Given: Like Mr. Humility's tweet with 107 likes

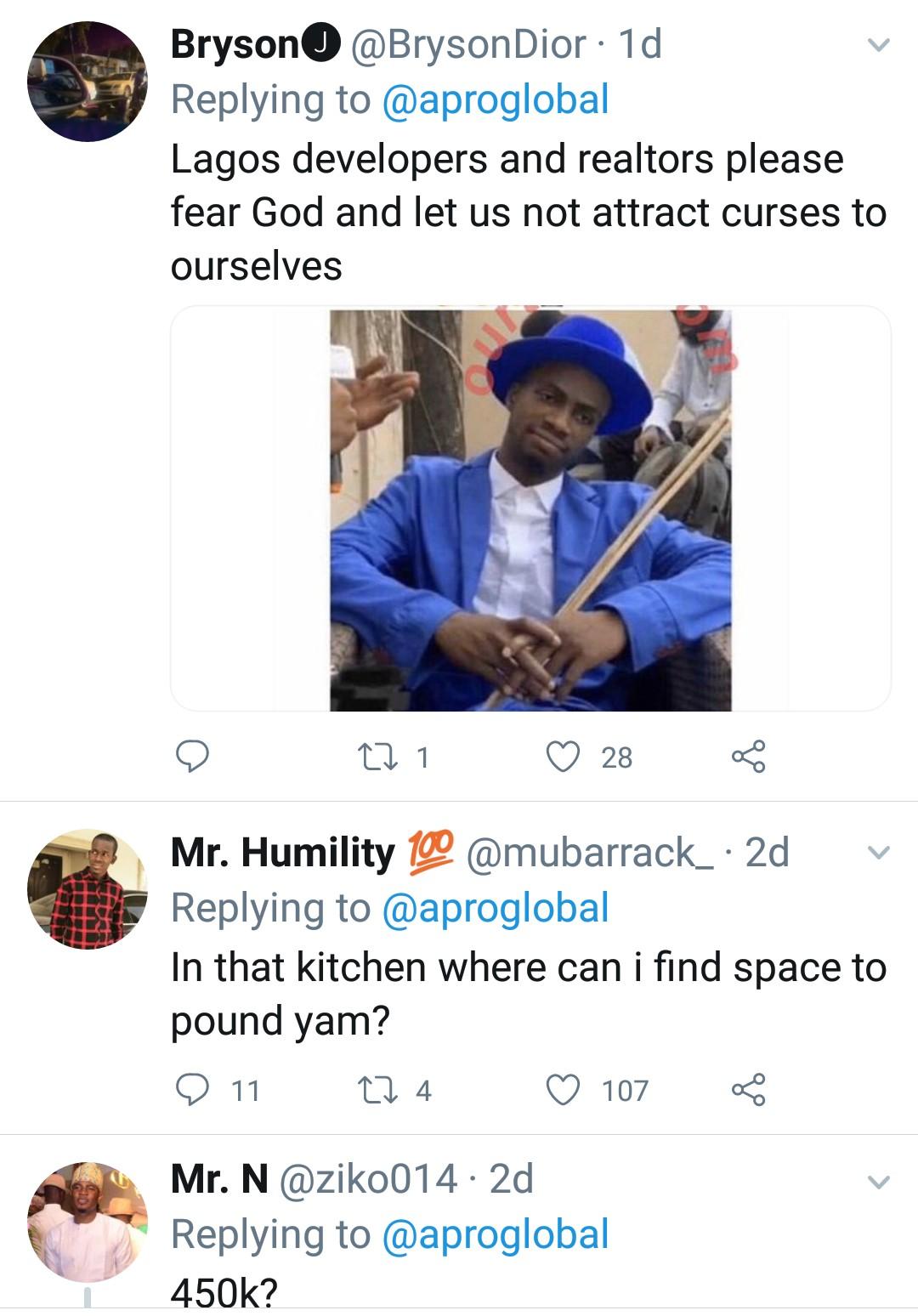Looking at the screenshot, I should click(563, 1089).
